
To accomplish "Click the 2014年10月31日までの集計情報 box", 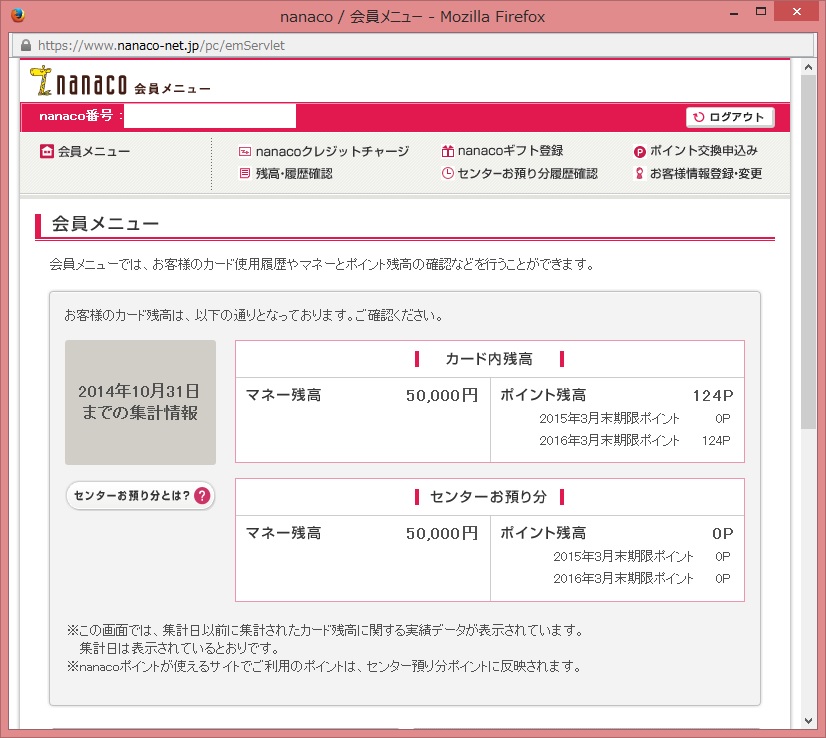I will [x=140, y=402].
